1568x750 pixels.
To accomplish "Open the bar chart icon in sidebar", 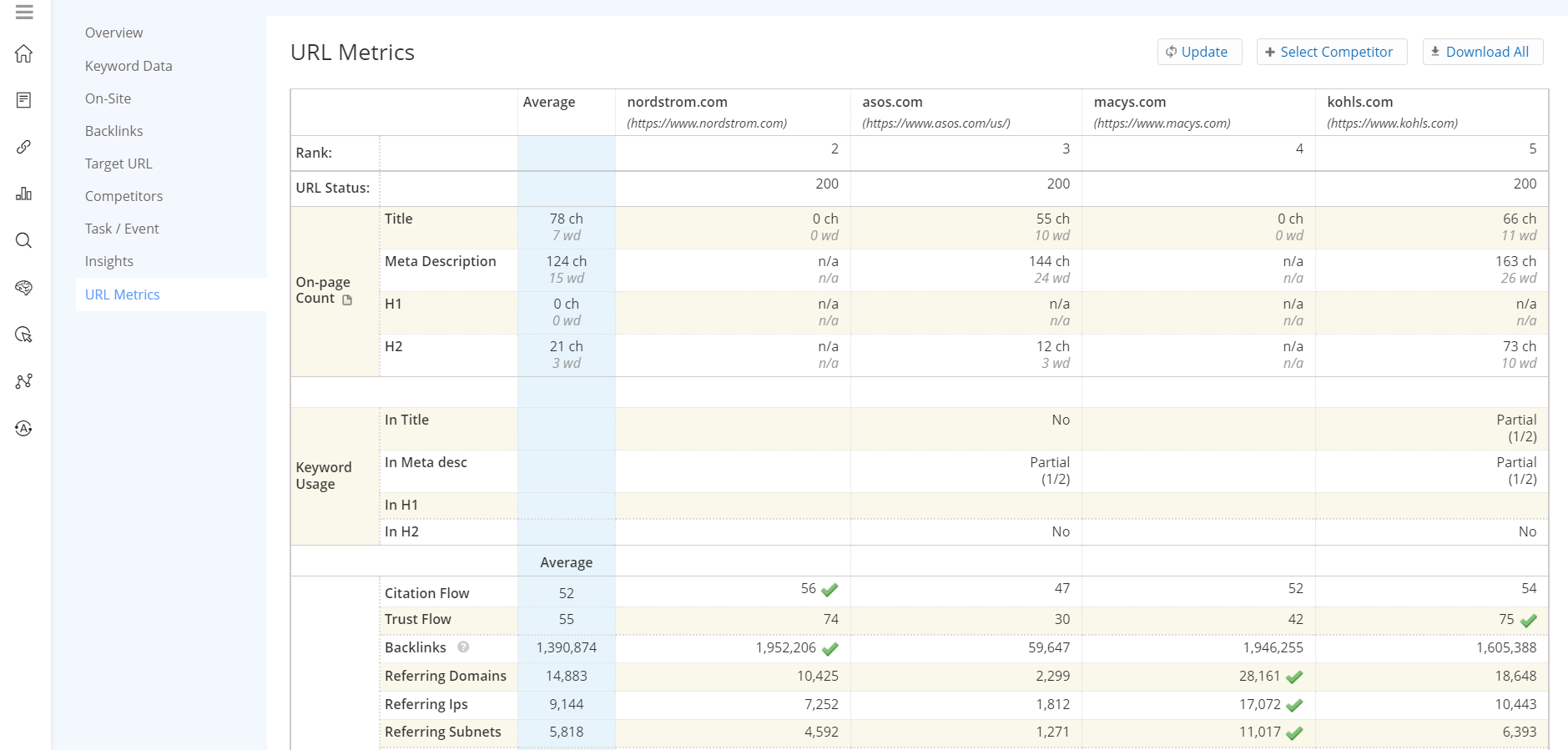I will 24,194.
